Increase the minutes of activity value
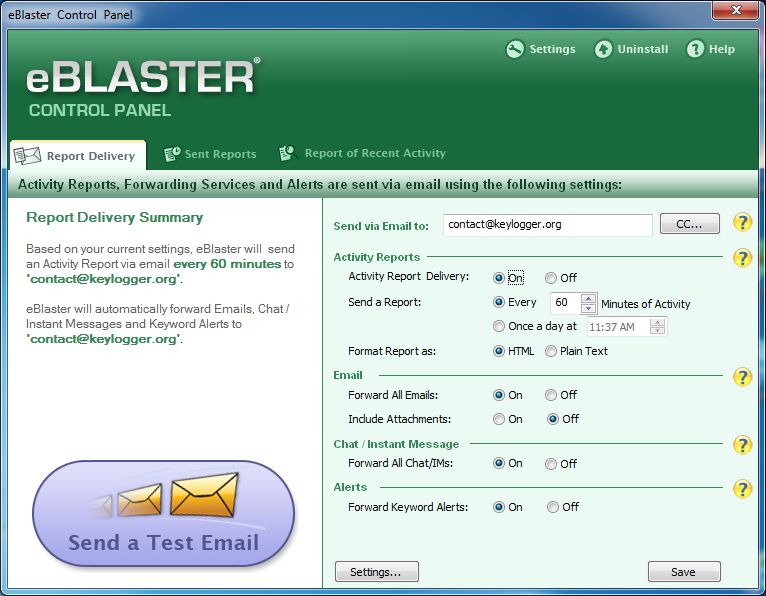766x596 pixels. point(589,298)
